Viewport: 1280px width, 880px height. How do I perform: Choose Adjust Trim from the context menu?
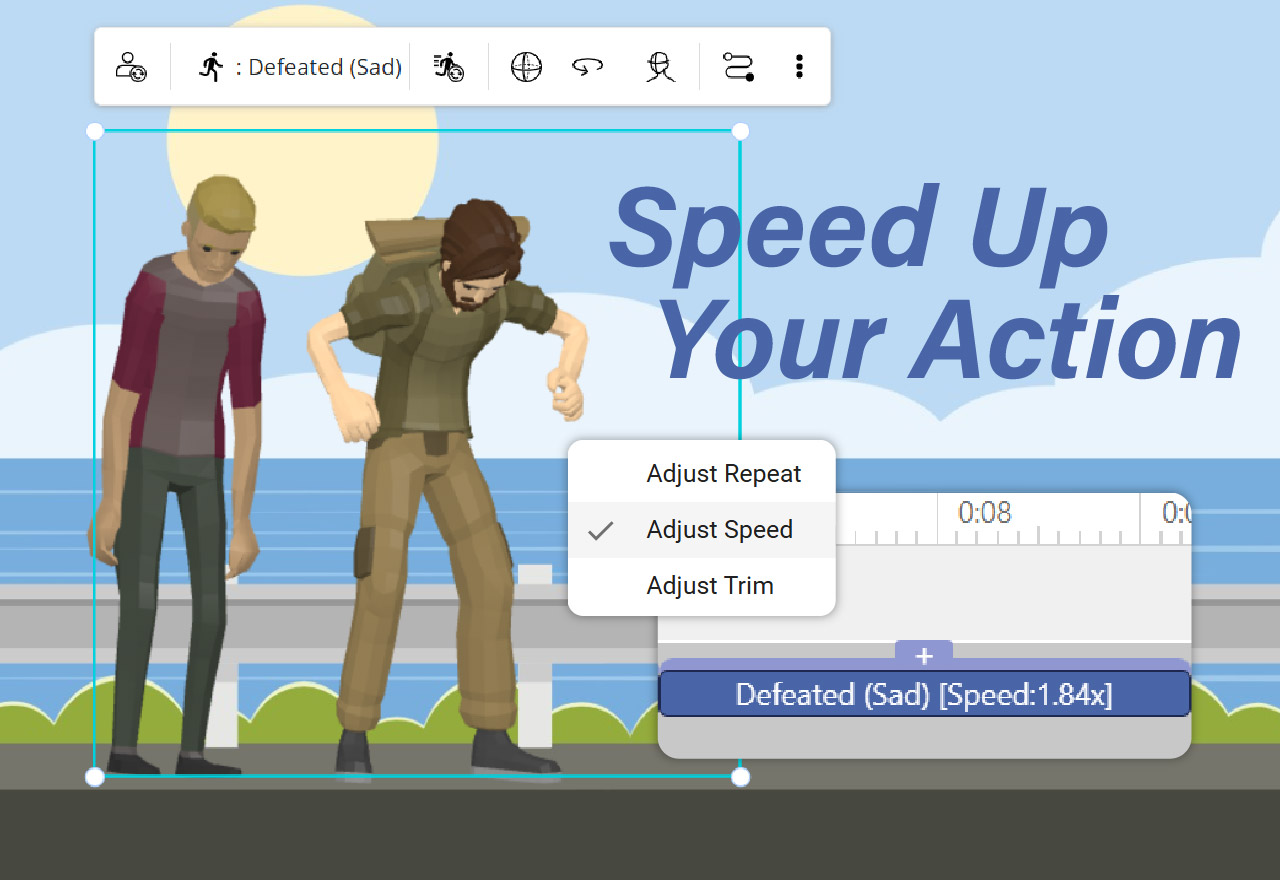tap(711, 585)
